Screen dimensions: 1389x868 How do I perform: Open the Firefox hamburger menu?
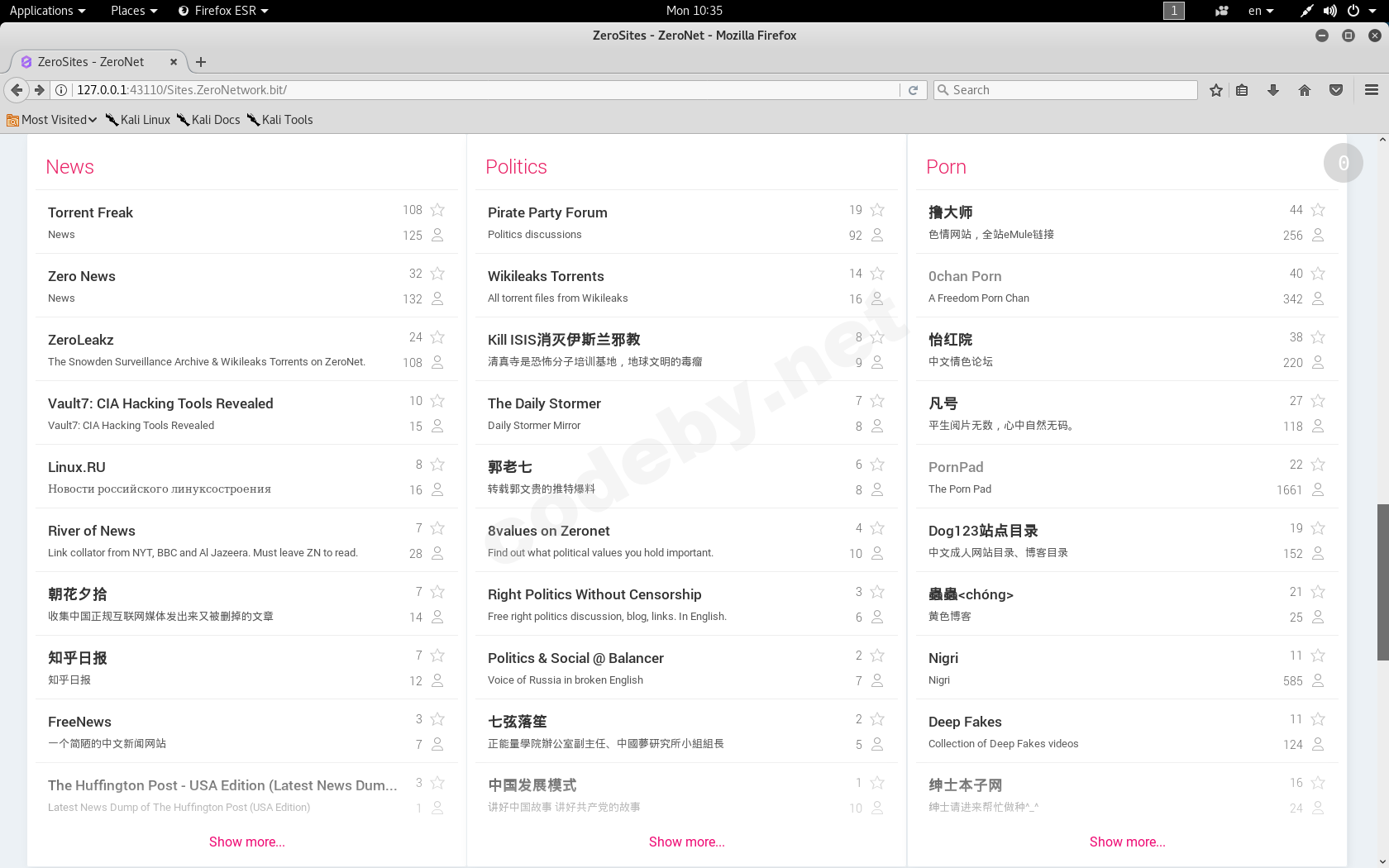pos(1370,89)
